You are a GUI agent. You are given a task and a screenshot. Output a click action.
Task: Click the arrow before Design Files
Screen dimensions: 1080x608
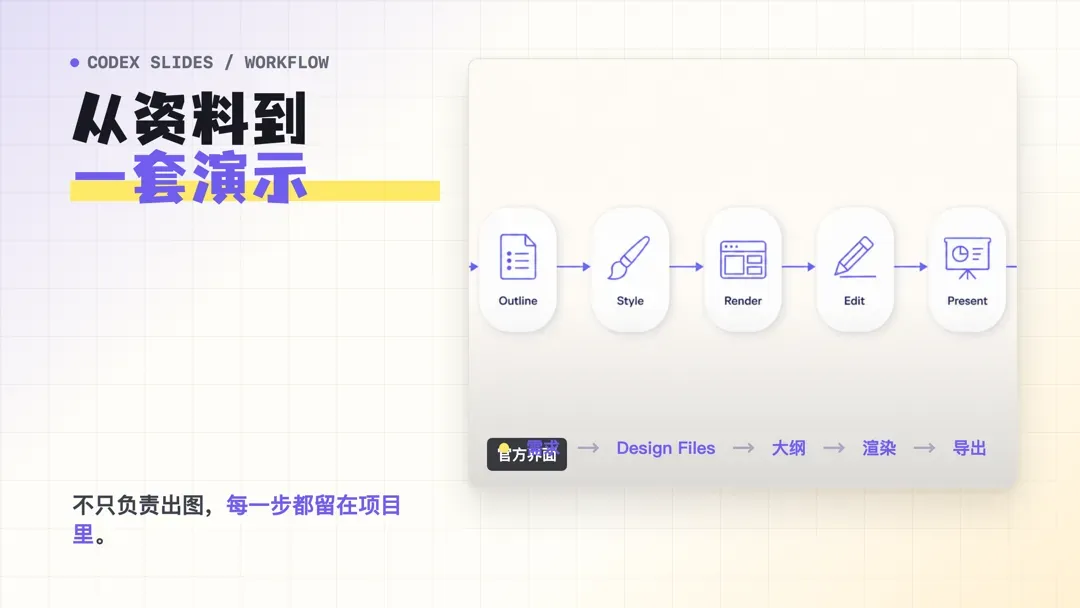[588, 448]
